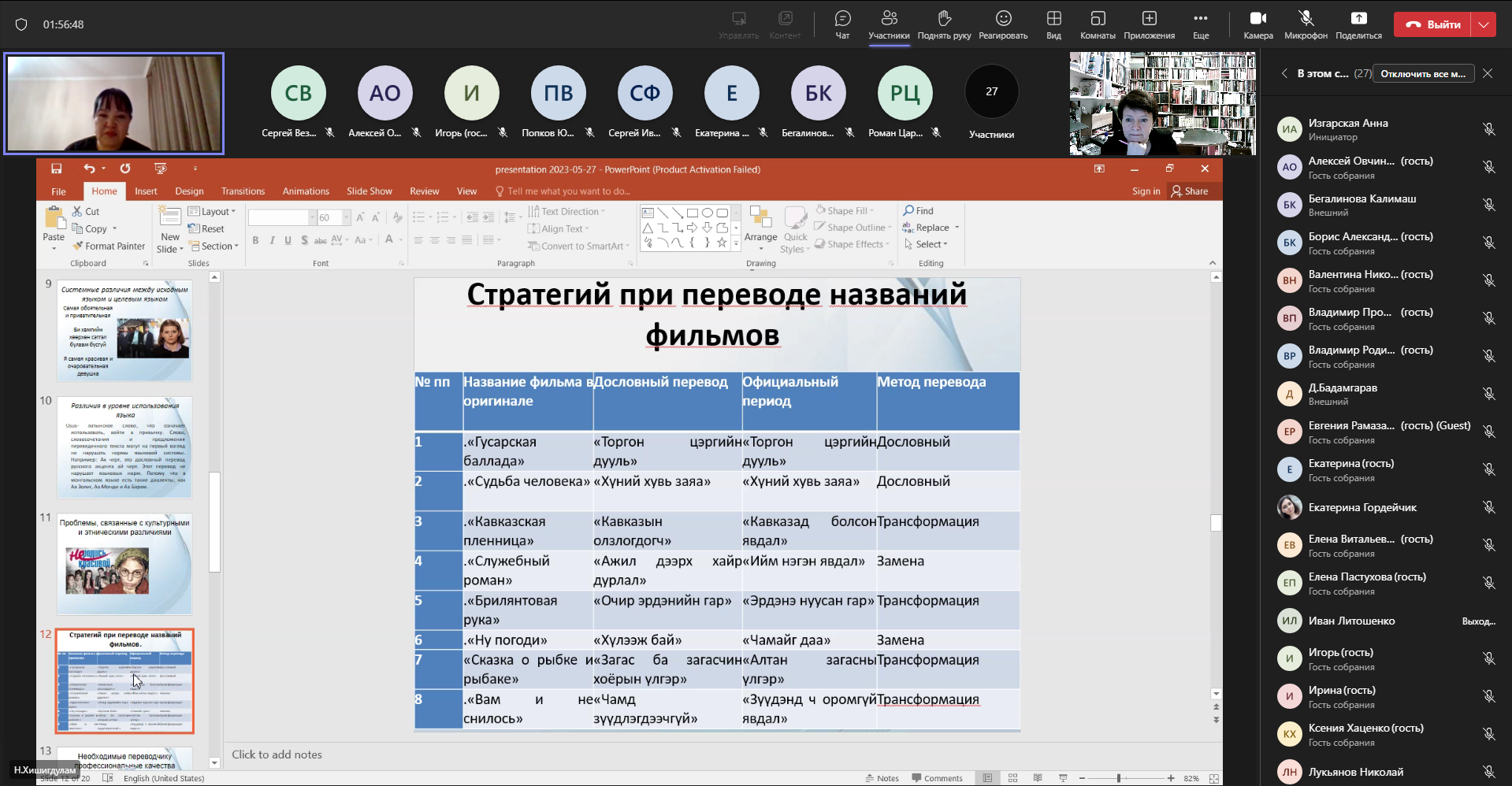
Task: Expand the leave meeting options arrow
Action: coord(1484,24)
